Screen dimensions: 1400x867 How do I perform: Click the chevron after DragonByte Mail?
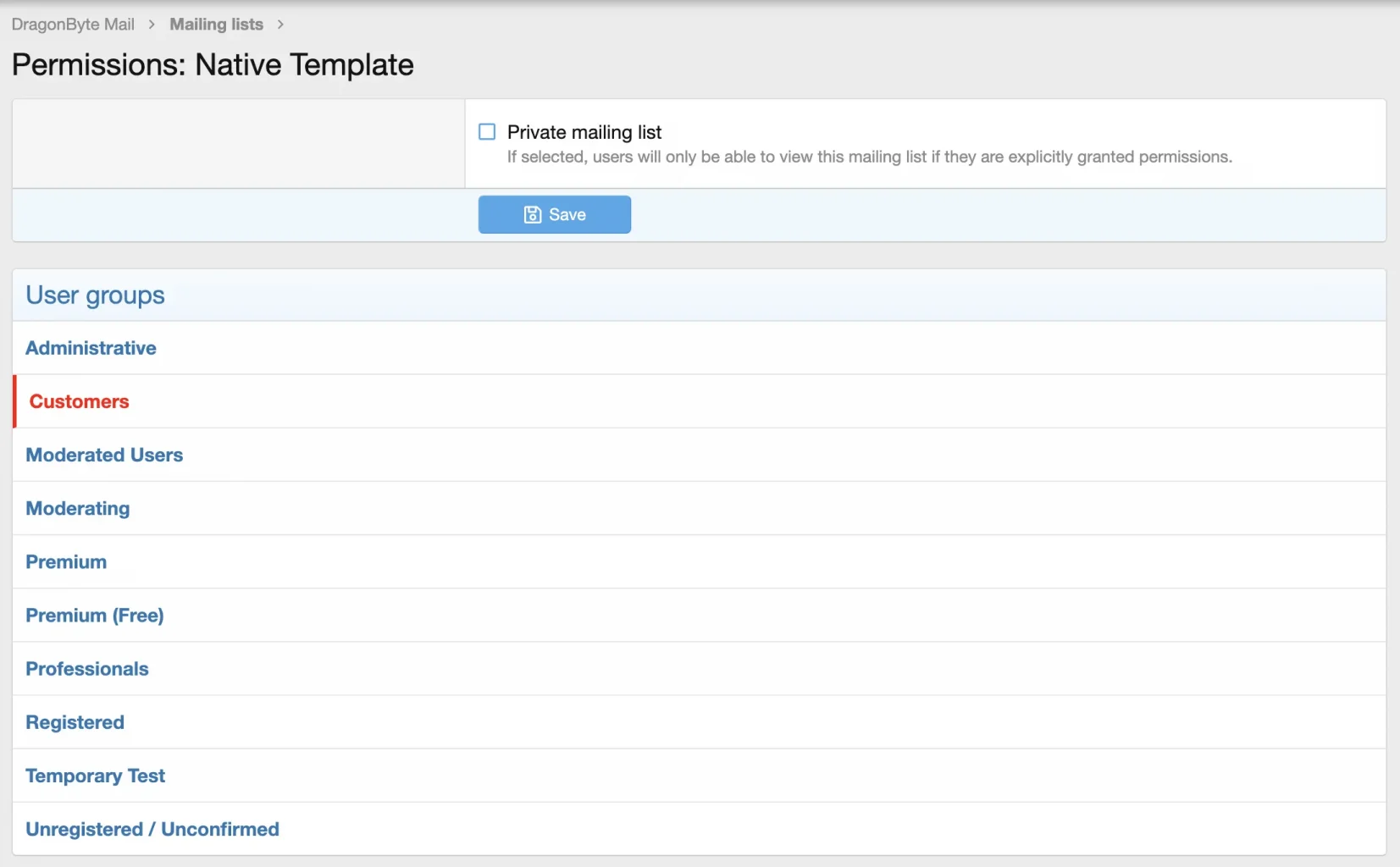tap(152, 25)
